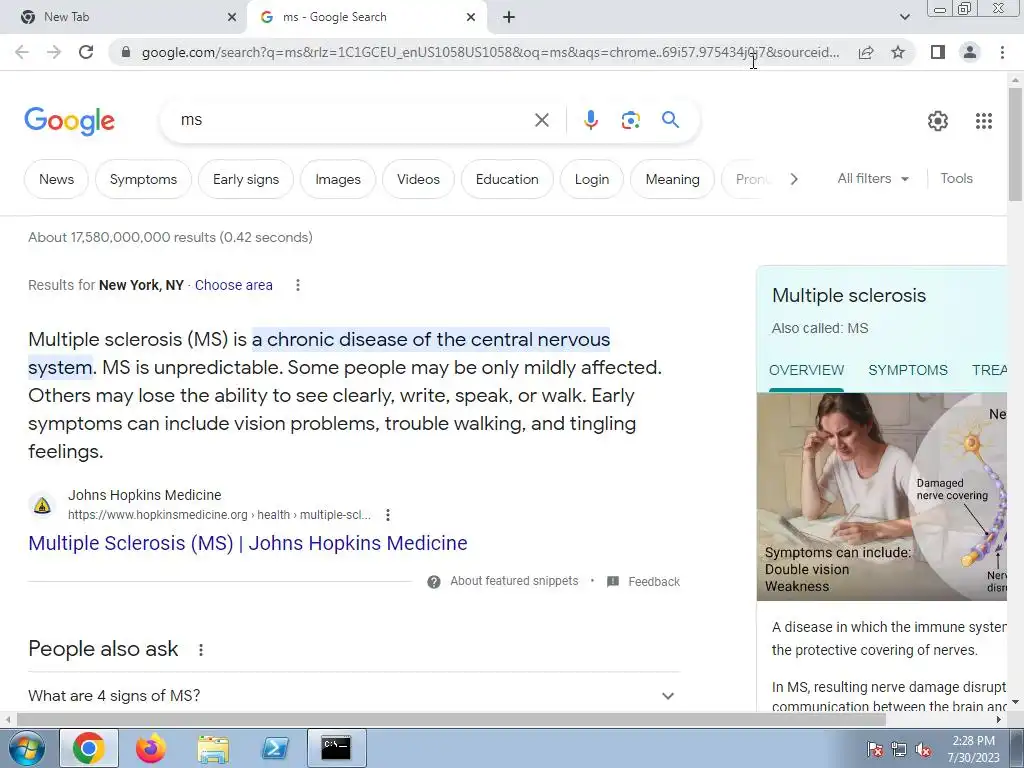This screenshot has height=768, width=1024.
Task: Share this page from the address bar
Action: 866,52
